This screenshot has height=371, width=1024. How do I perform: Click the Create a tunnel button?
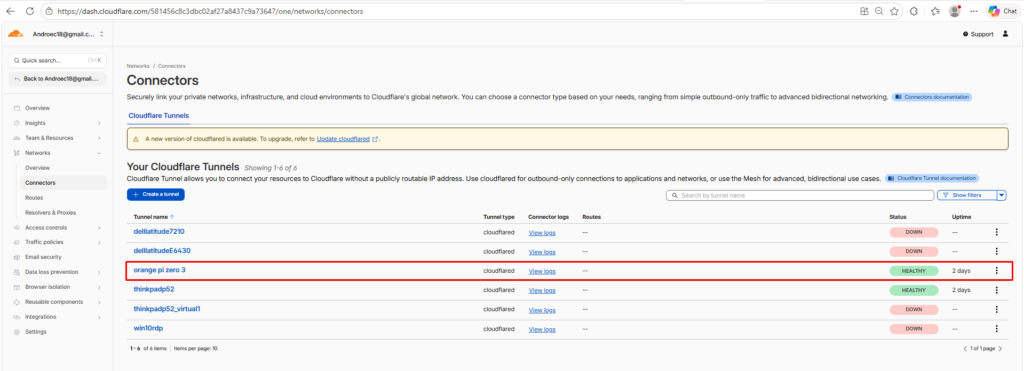click(156, 195)
